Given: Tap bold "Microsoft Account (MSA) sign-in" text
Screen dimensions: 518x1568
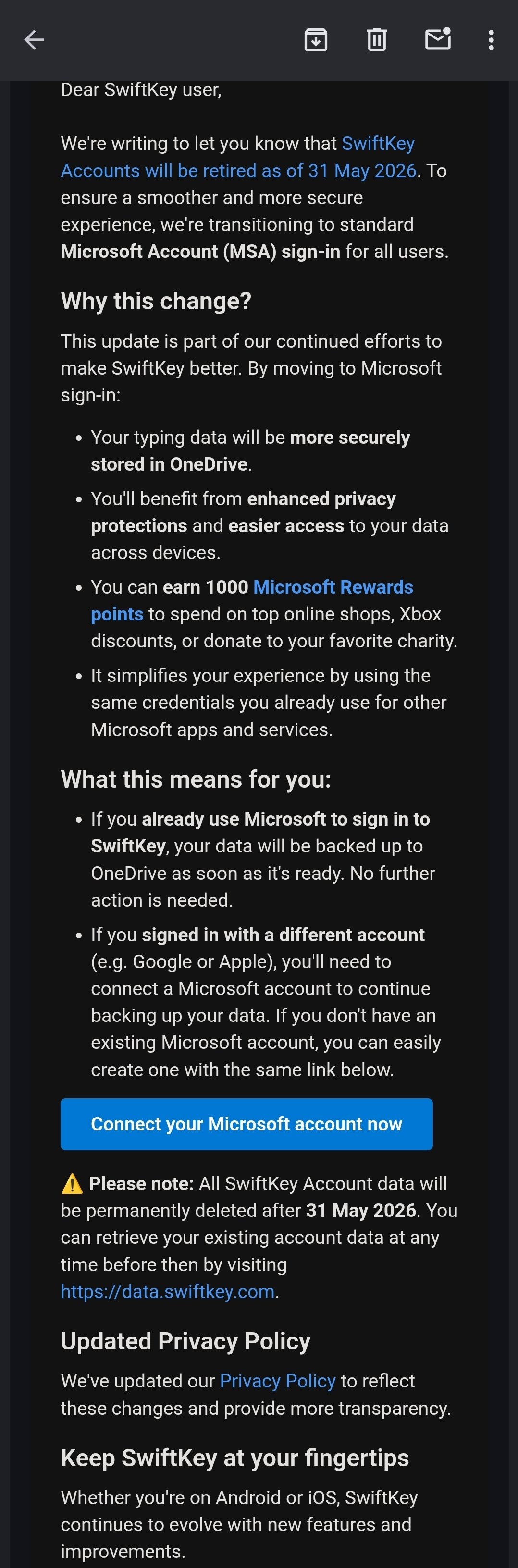Looking at the screenshot, I should (200, 251).
